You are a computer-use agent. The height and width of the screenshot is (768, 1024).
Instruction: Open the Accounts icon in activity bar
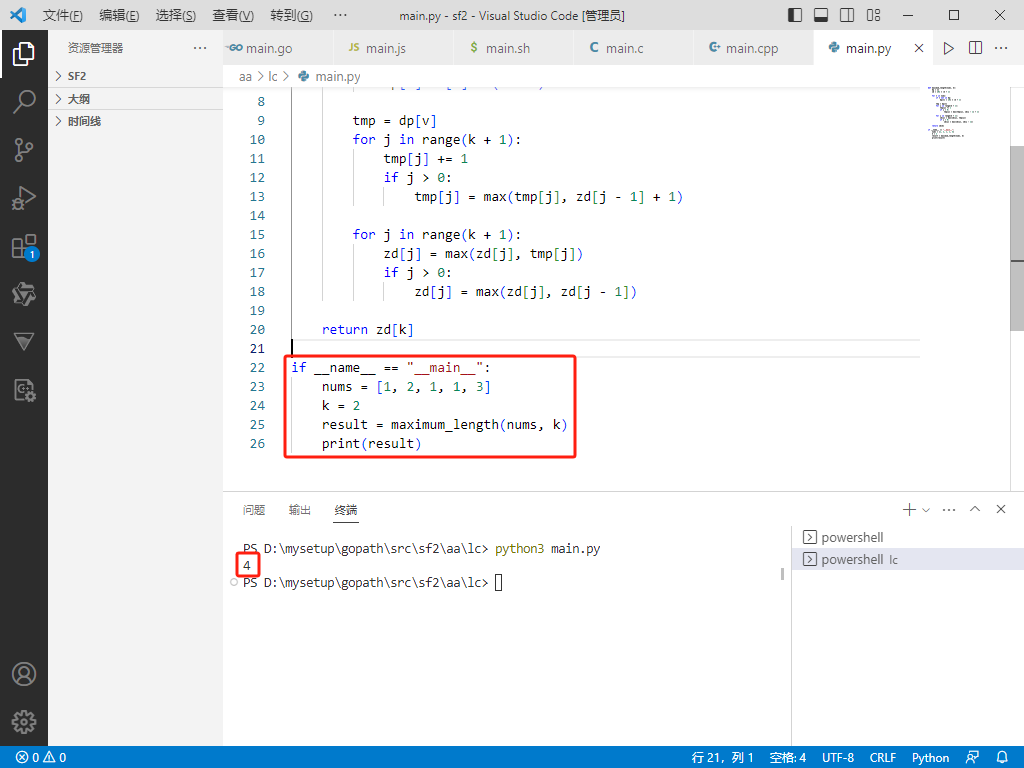coord(24,674)
